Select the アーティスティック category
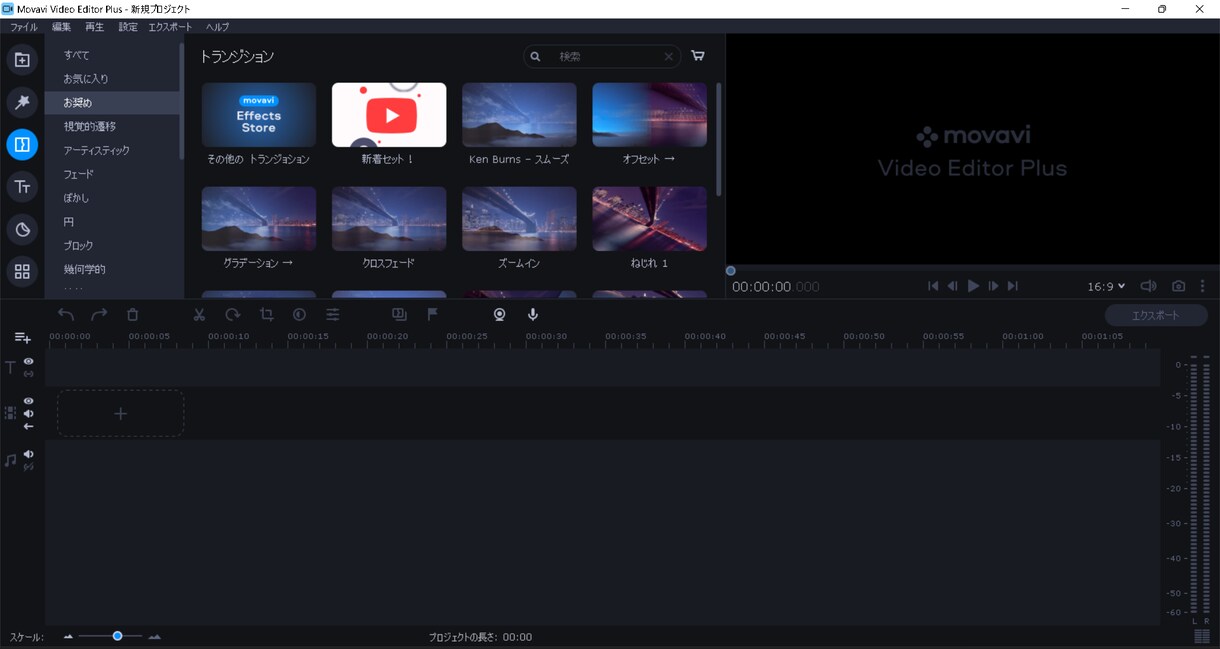 point(112,150)
